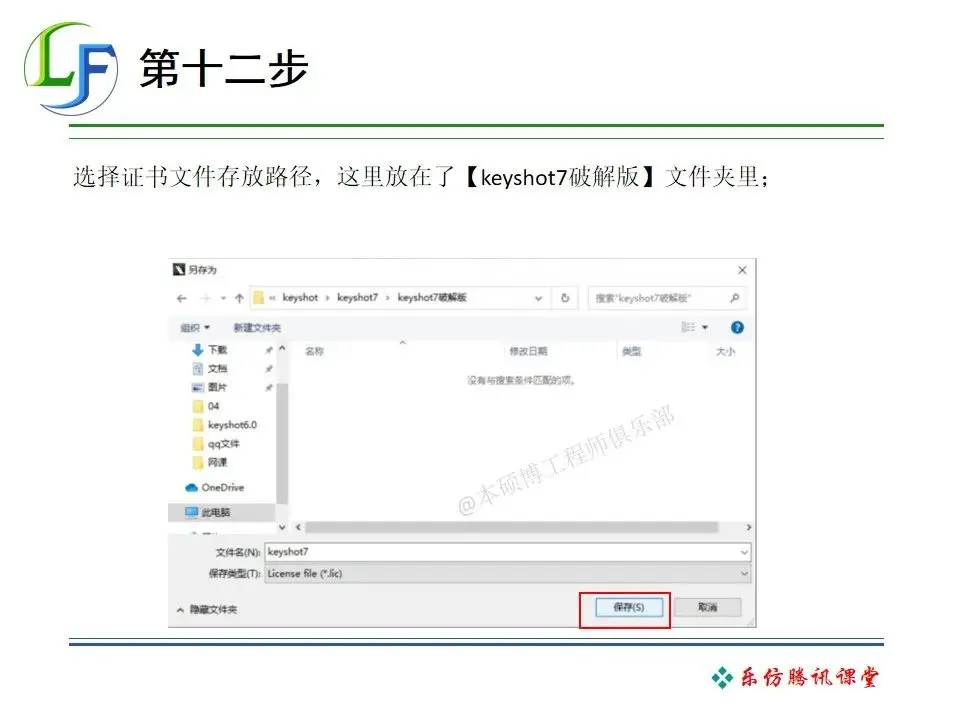960x720 pixels.
Task: Click the pin icon next to 图片
Action: tap(269, 388)
